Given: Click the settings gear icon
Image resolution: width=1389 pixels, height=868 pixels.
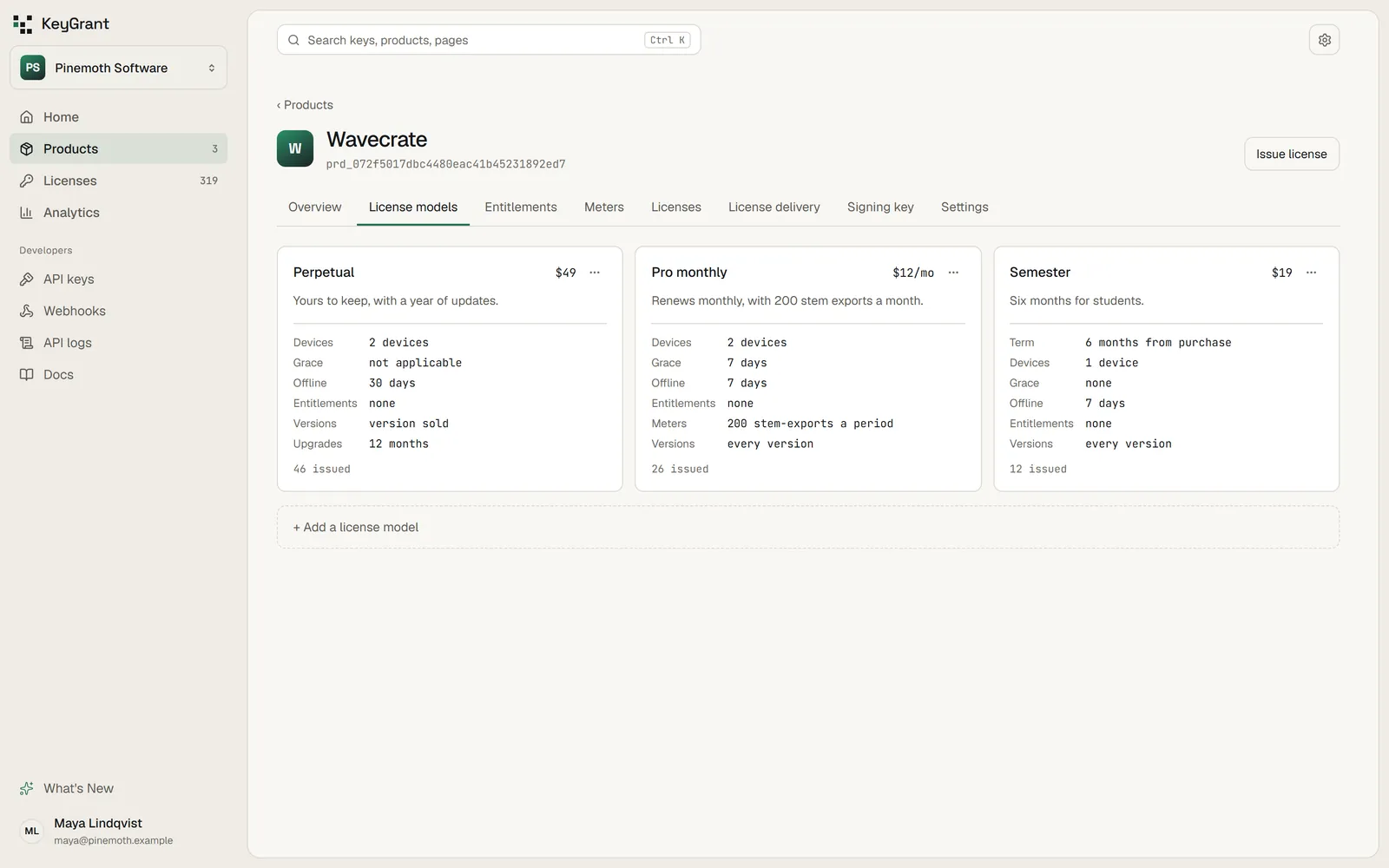Looking at the screenshot, I should 1324,40.
